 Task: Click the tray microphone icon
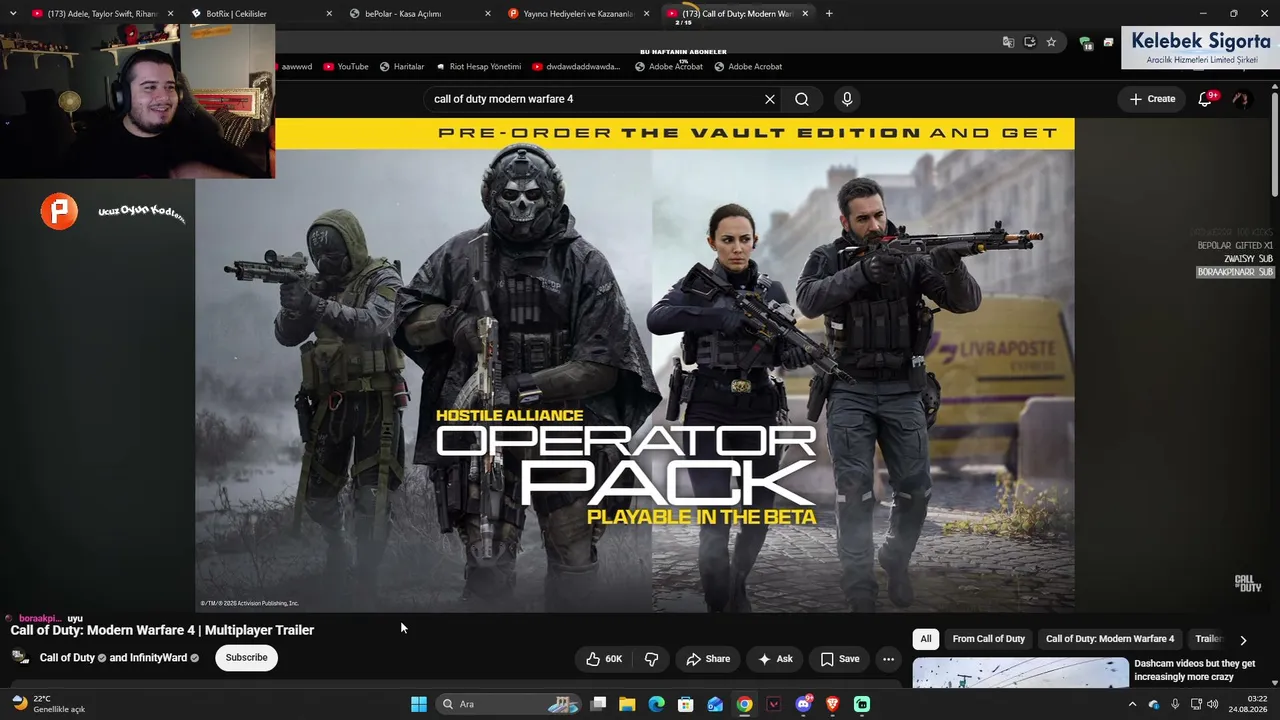(1175, 704)
